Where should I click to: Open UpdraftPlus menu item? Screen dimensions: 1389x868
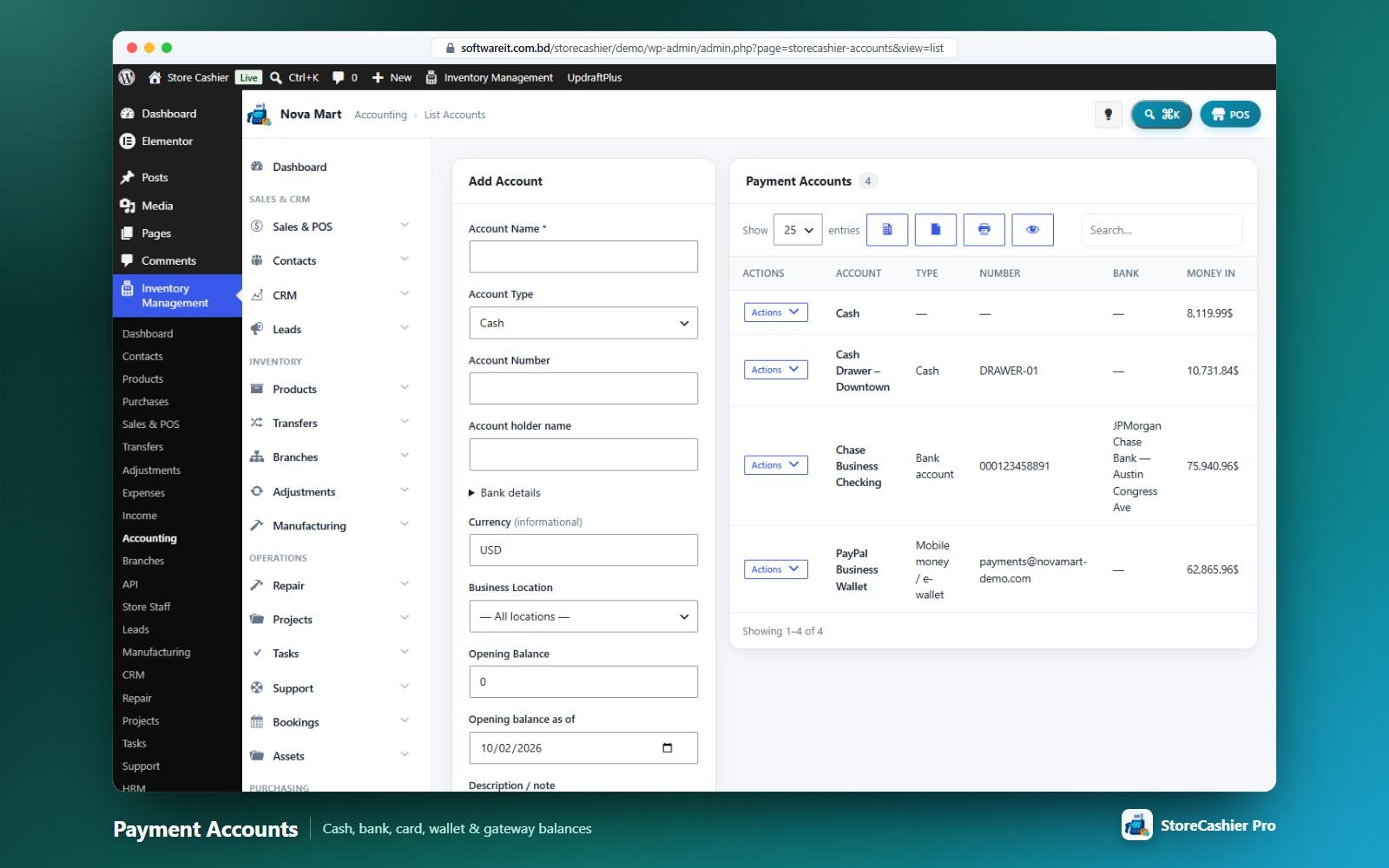pos(595,77)
